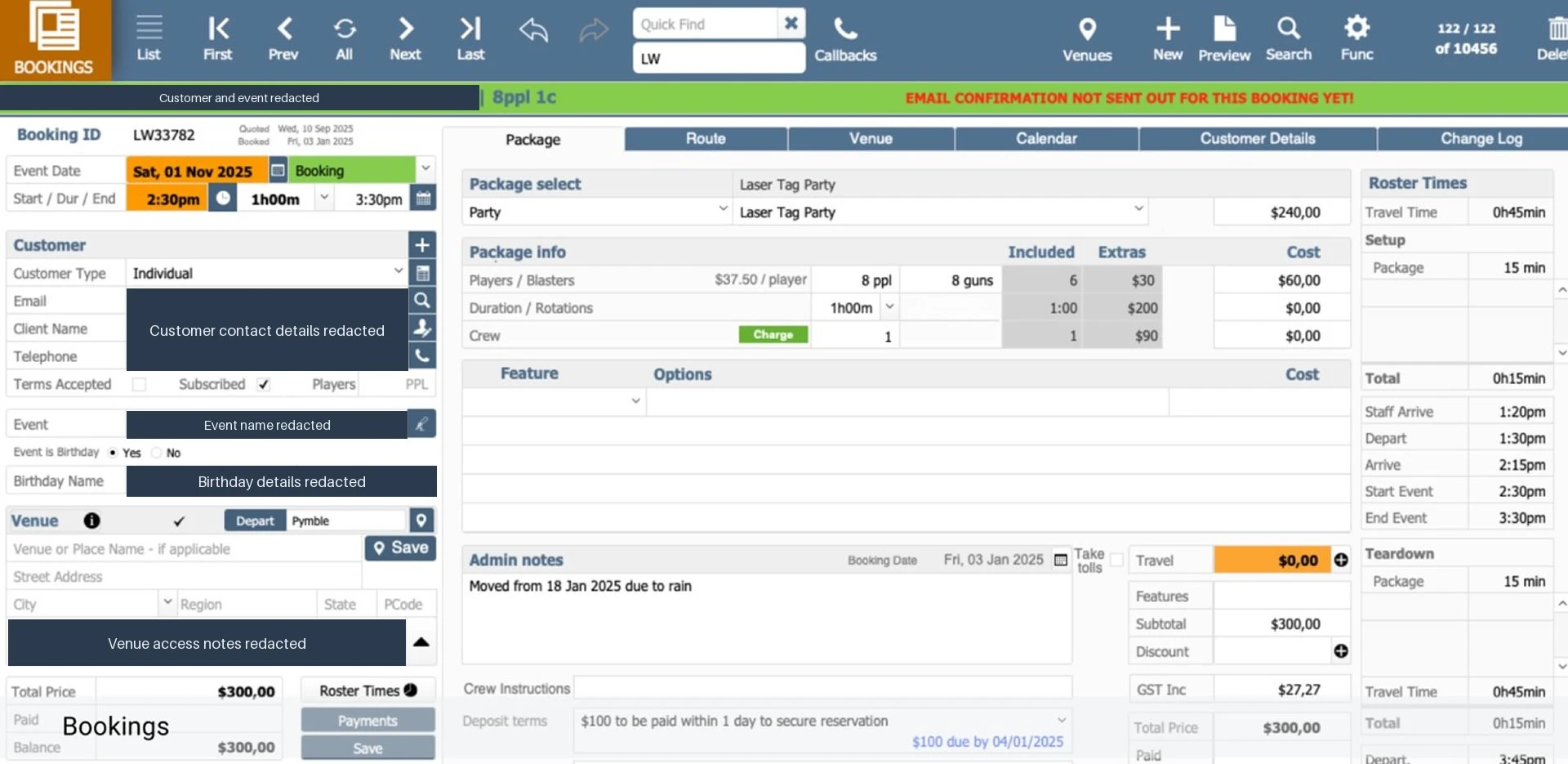Search customer with magnifier icon
1568x764 pixels.
pyautogui.click(x=422, y=300)
